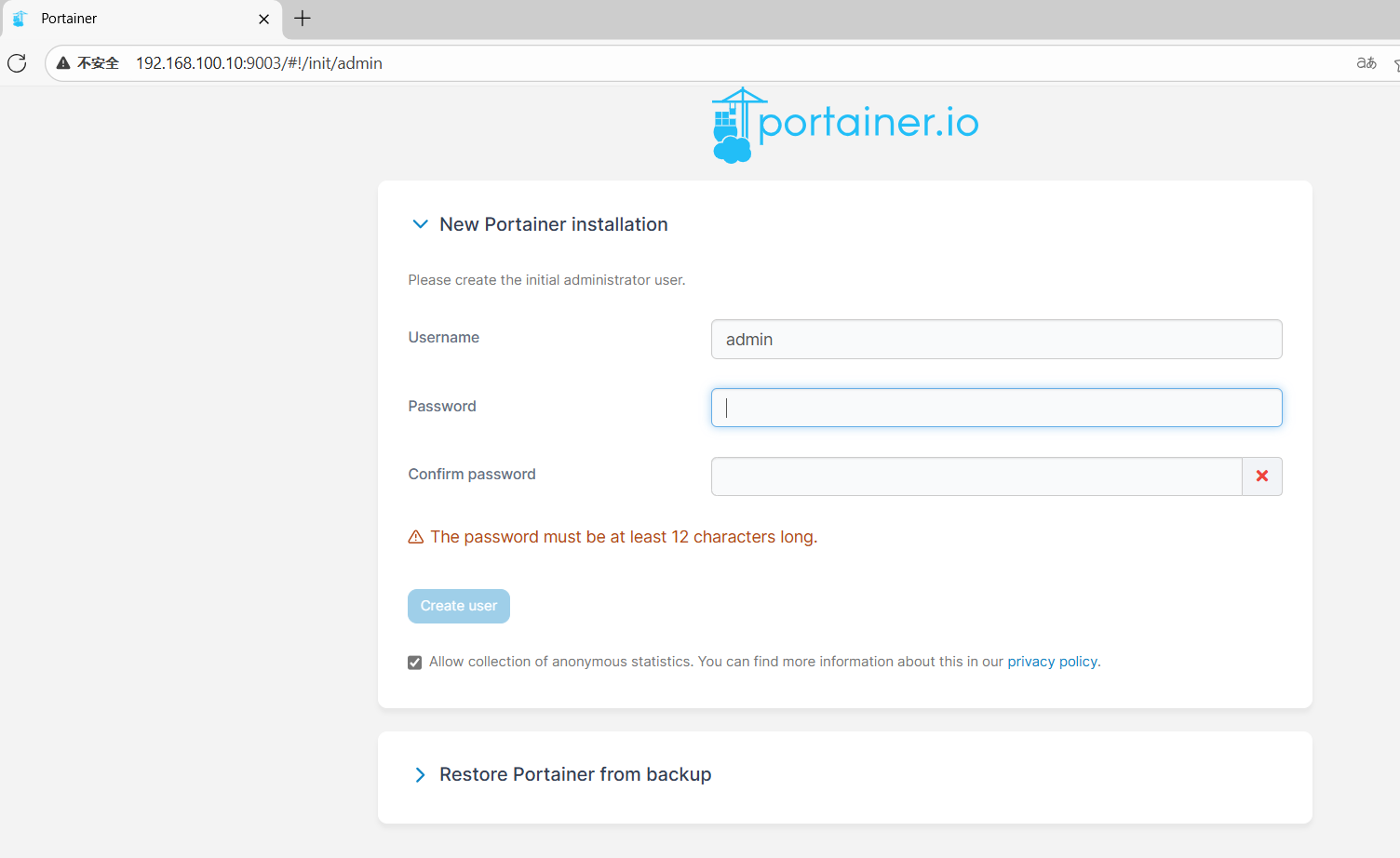Click the 'Confirm password' label
Image resolution: width=1400 pixels, height=858 pixels.
pyautogui.click(x=472, y=474)
